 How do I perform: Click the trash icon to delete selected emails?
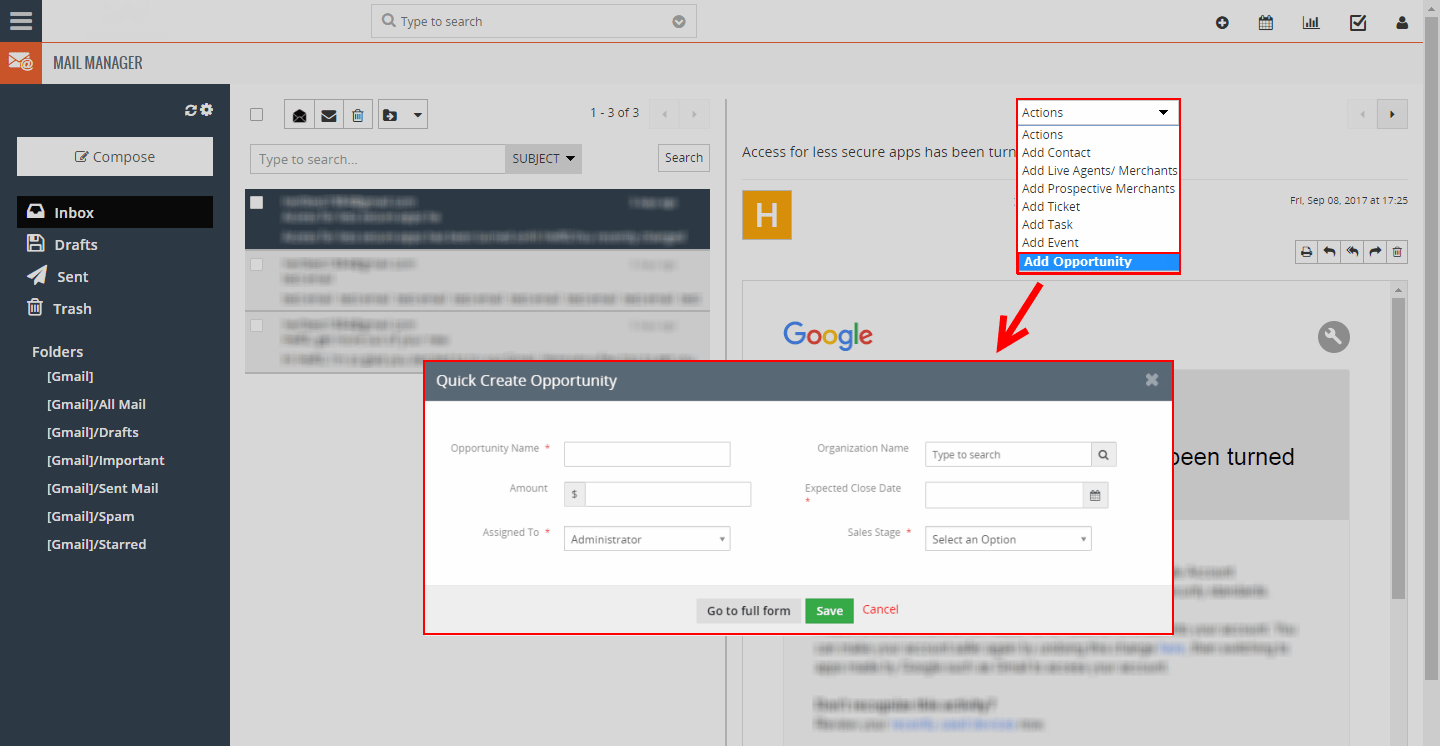pyautogui.click(x=358, y=114)
